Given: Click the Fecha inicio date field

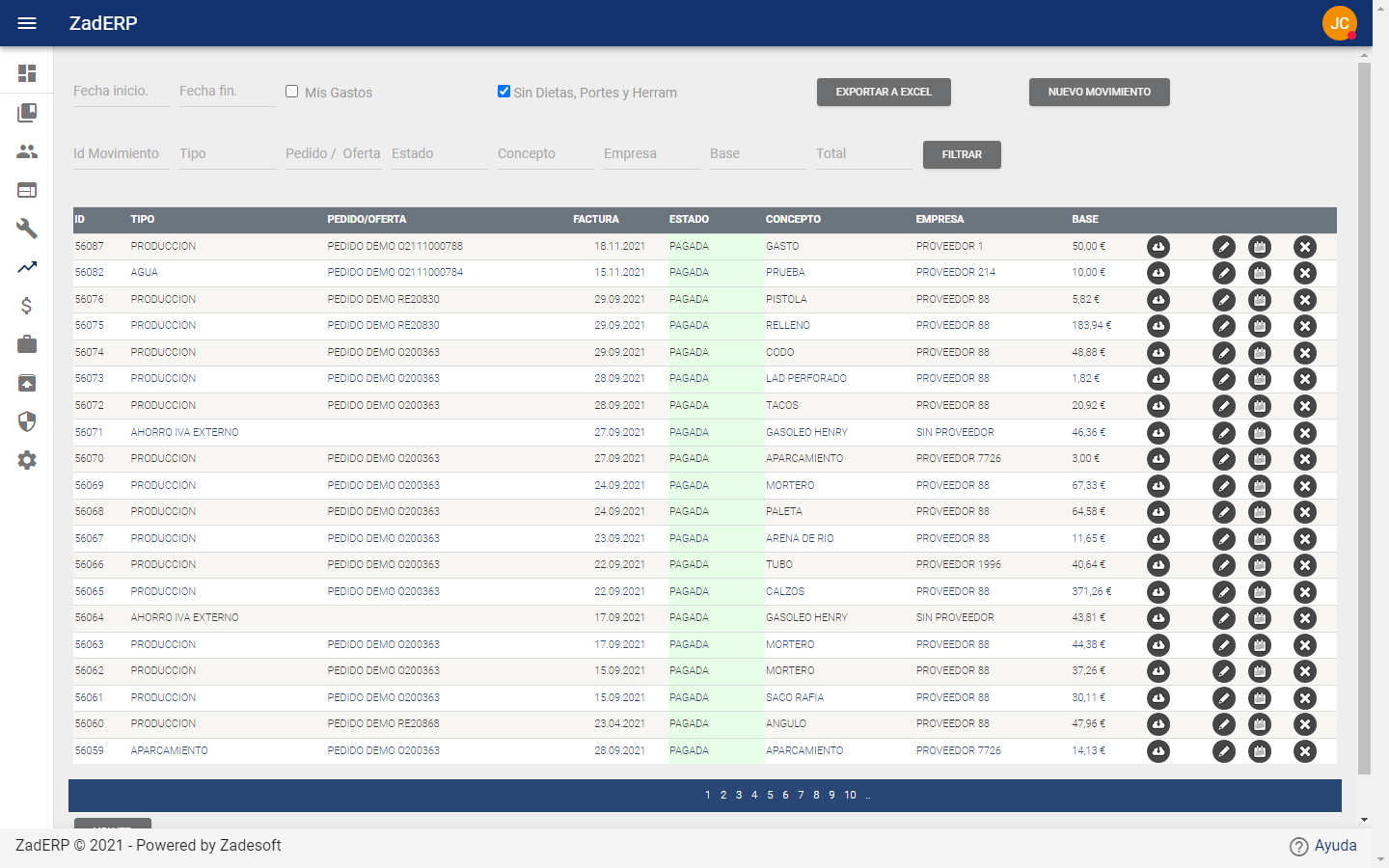Looking at the screenshot, I should point(122,92).
